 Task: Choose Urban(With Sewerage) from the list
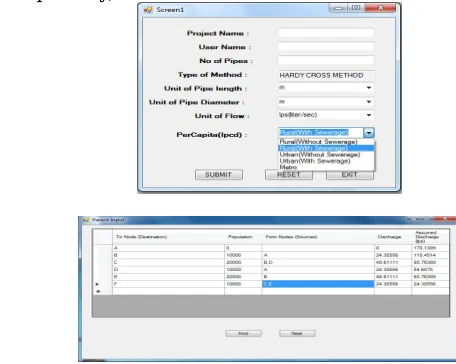(327, 161)
